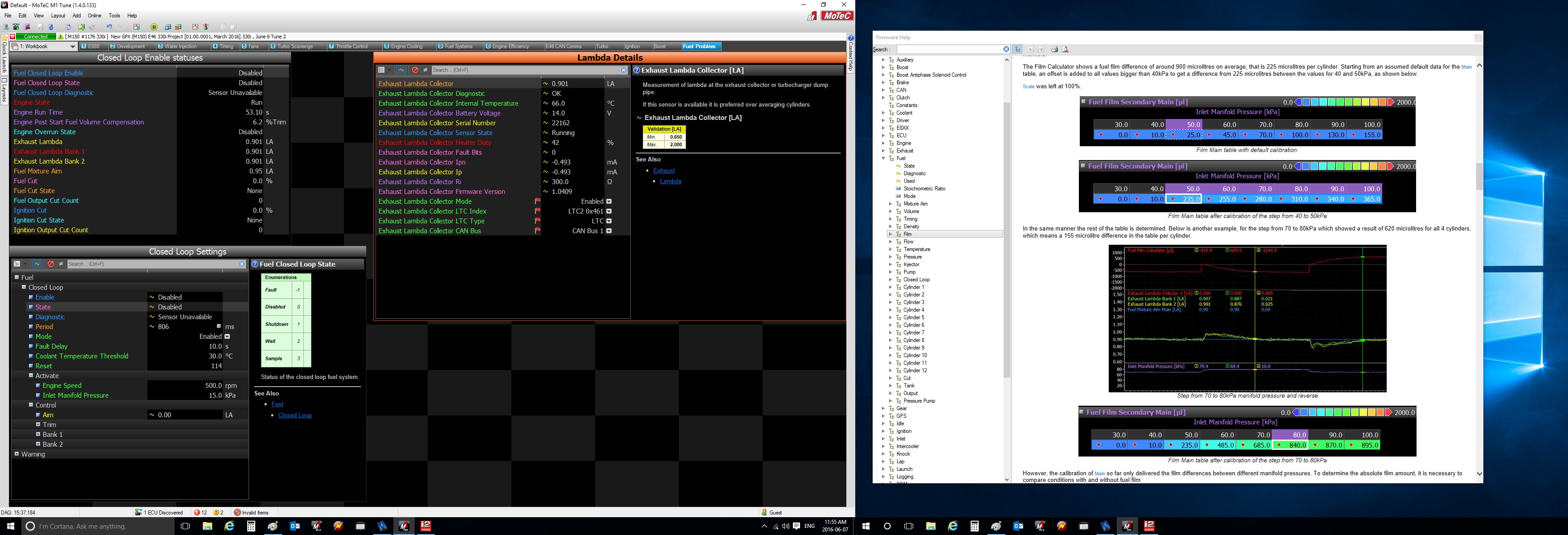Expand the Warning node in settings tree

click(x=17, y=454)
